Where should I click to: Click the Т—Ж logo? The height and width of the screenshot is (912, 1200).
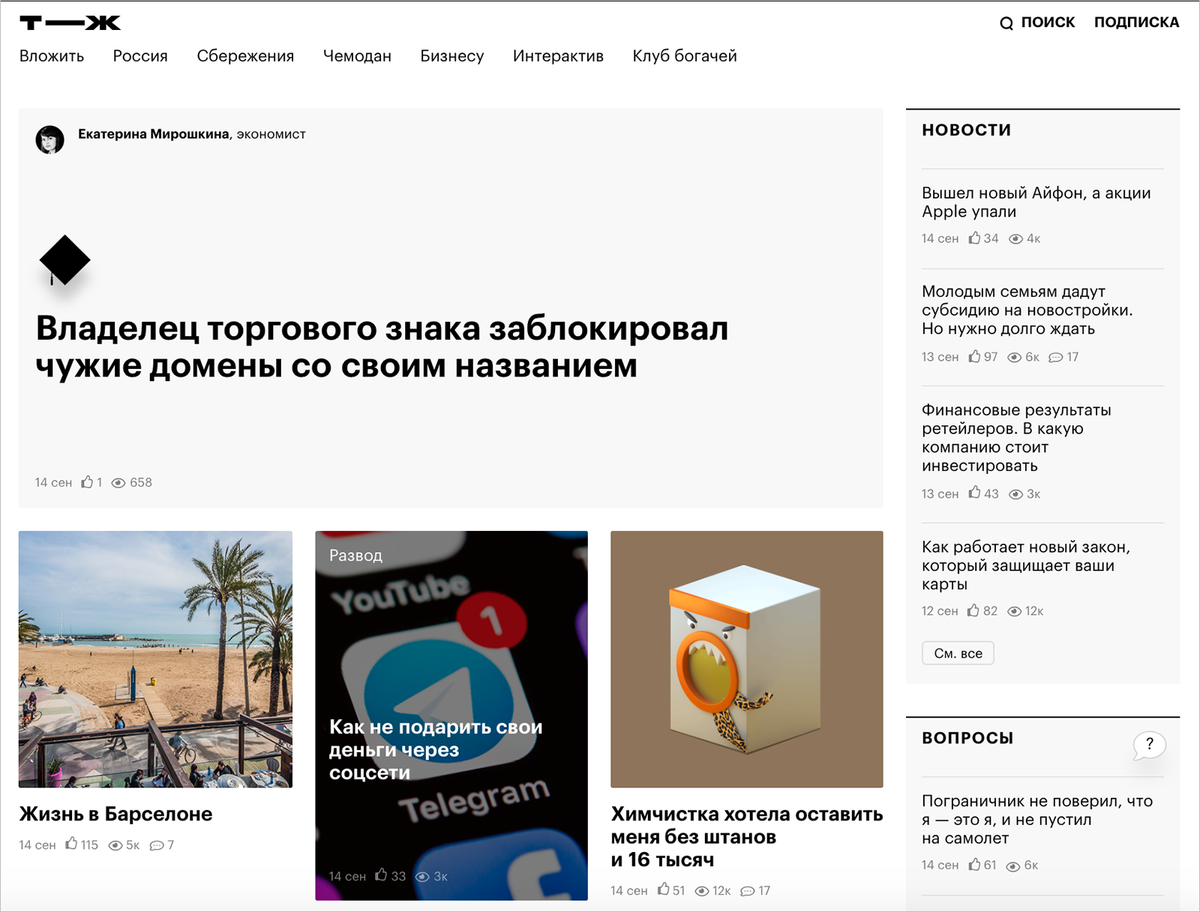[69, 22]
